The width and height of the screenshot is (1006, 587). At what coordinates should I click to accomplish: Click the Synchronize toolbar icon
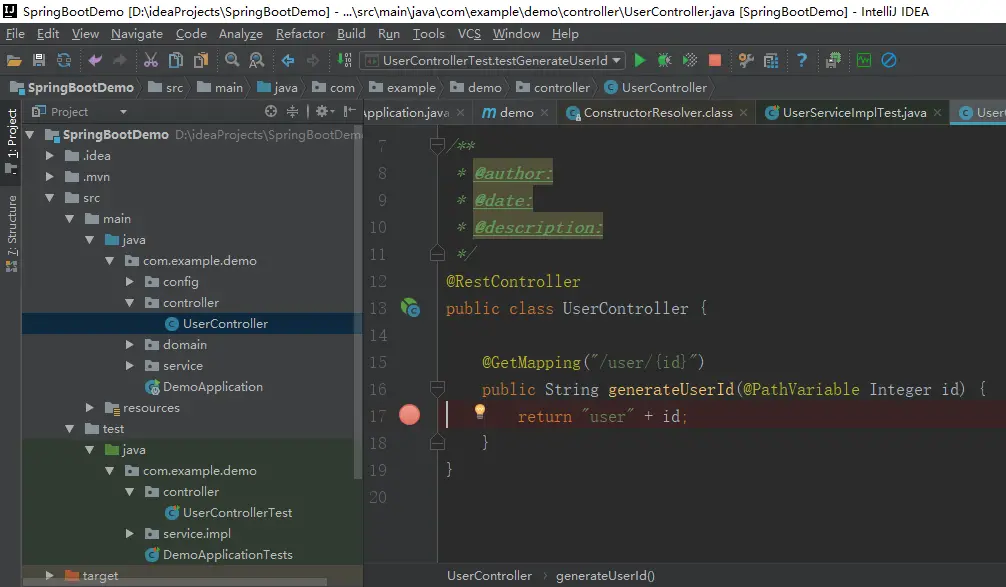click(x=64, y=60)
